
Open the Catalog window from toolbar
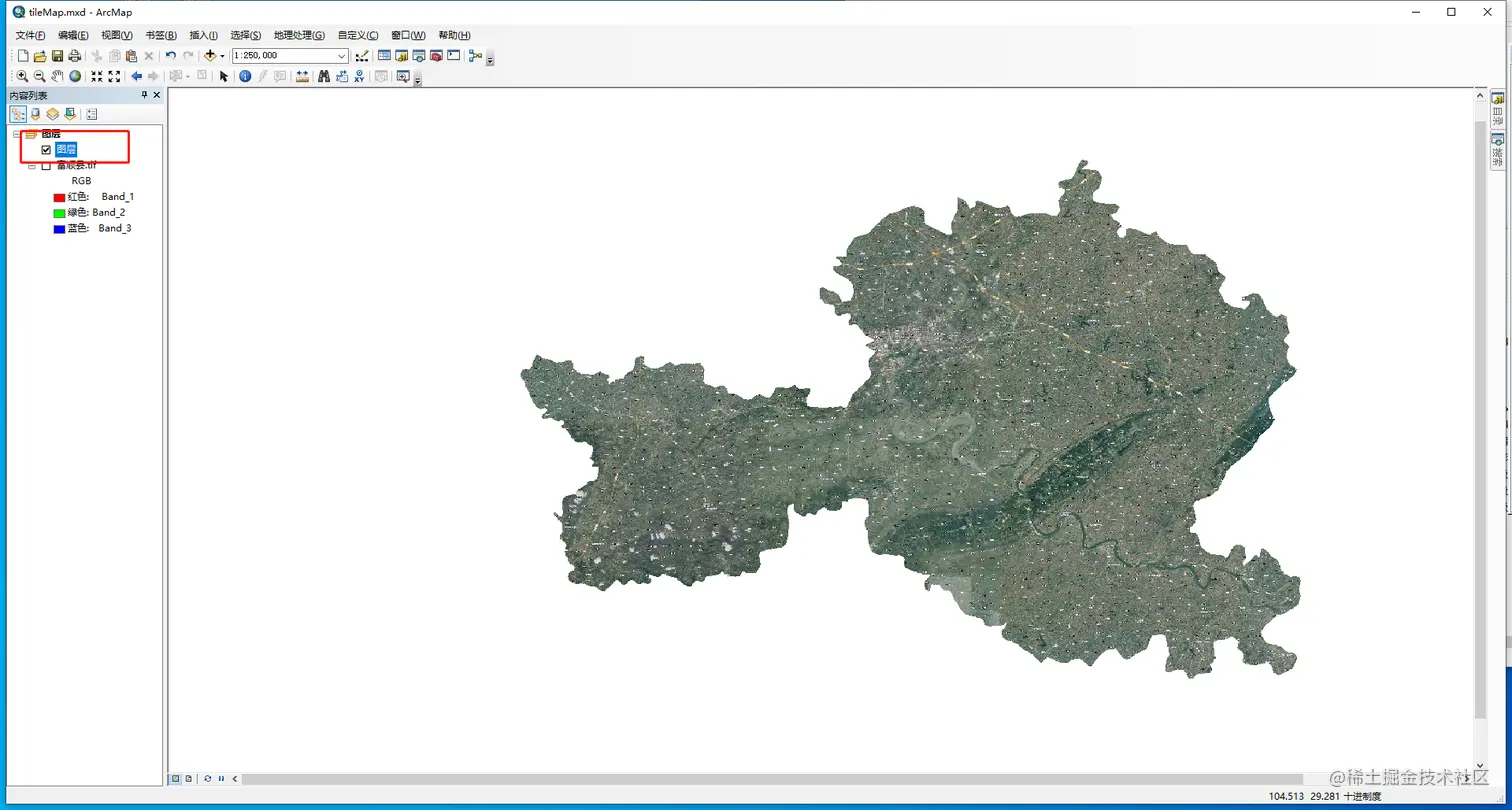[401, 56]
